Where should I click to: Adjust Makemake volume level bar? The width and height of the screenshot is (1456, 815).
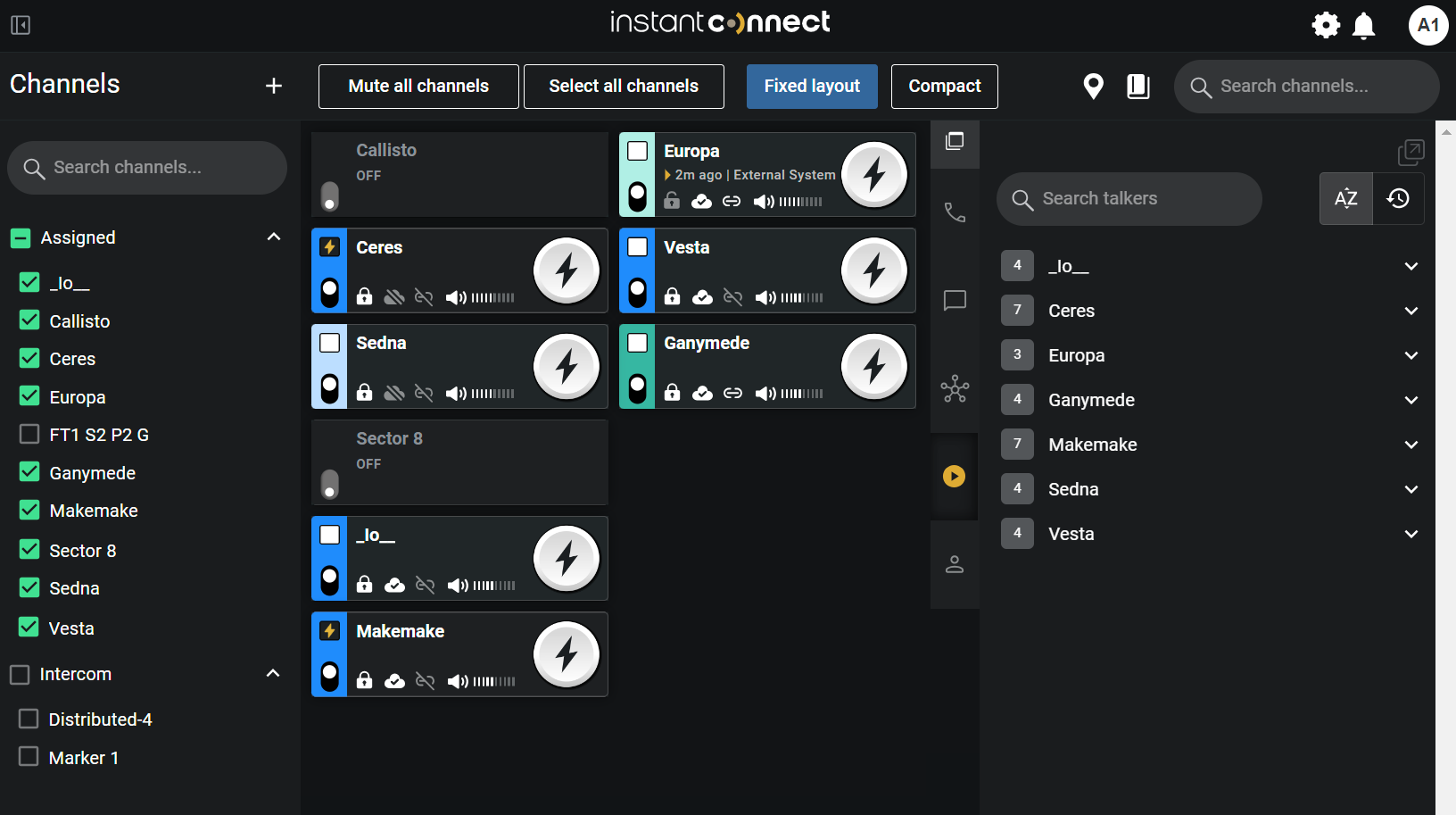point(494,681)
